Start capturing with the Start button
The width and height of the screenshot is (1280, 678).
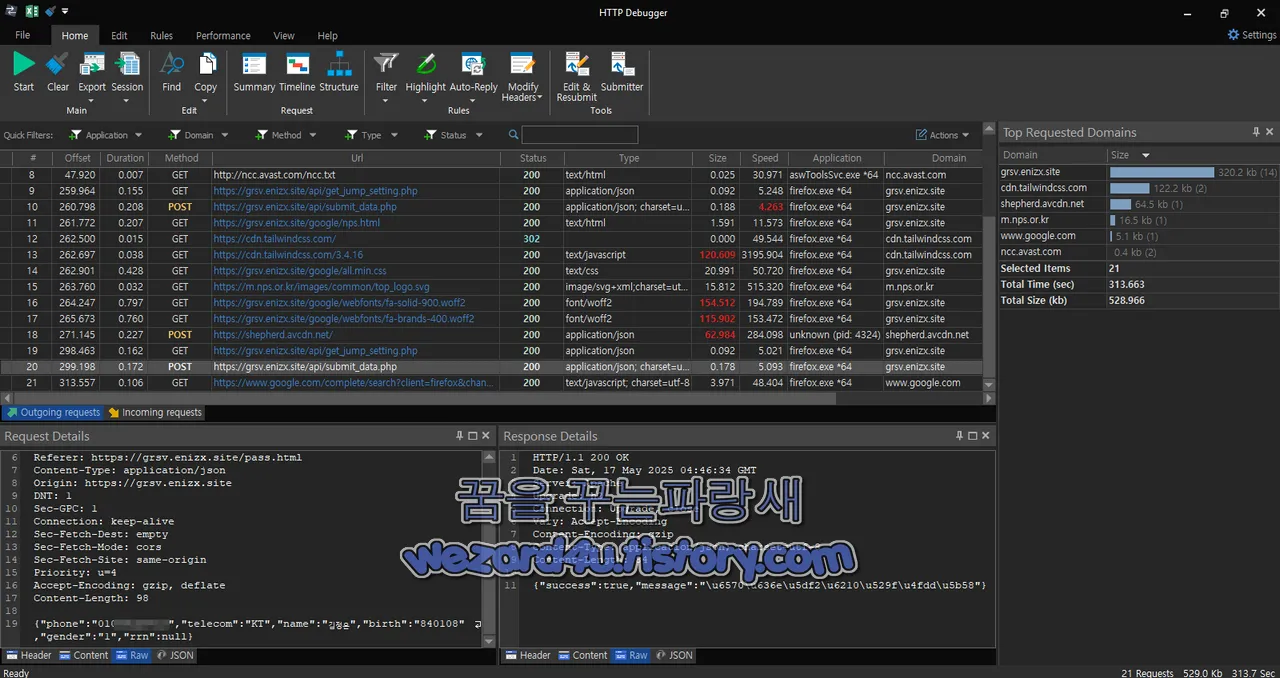pyautogui.click(x=24, y=73)
